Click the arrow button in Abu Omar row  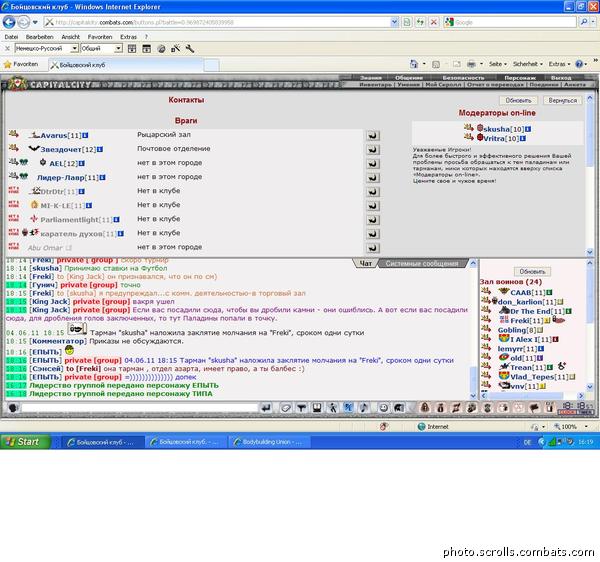[x=373, y=248]
